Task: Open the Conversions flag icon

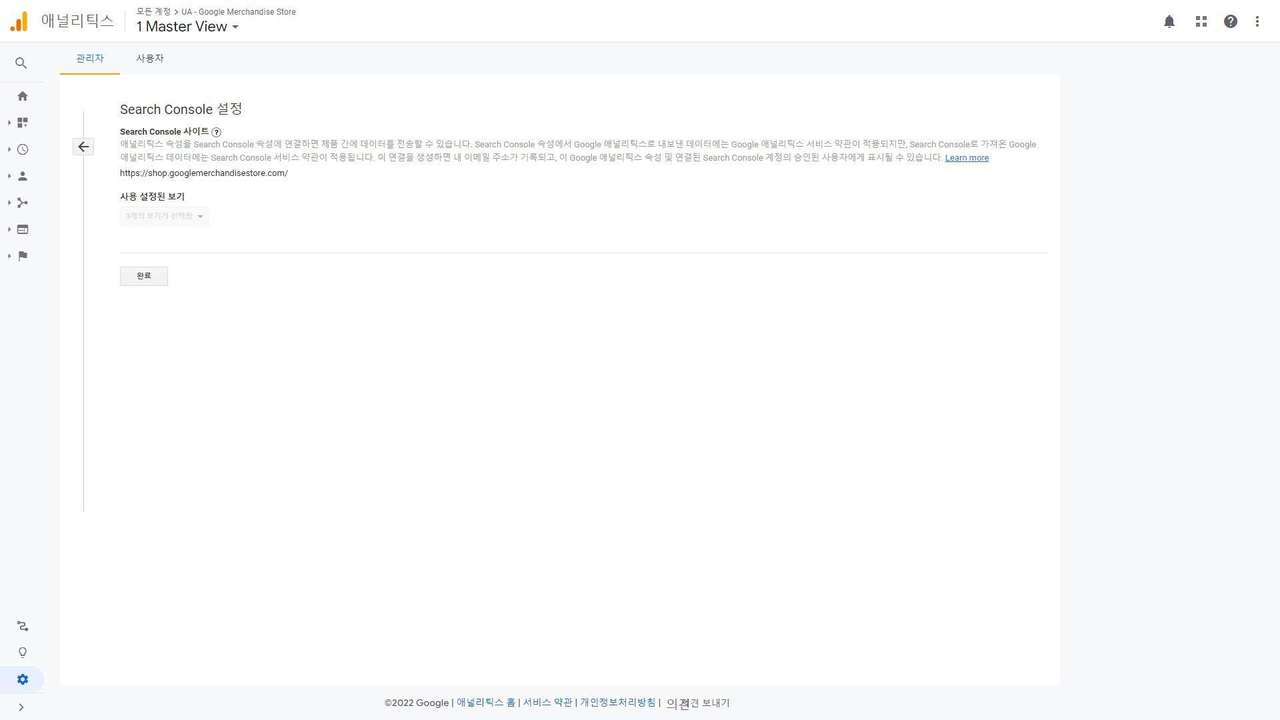Action: [x=22, y=256]
